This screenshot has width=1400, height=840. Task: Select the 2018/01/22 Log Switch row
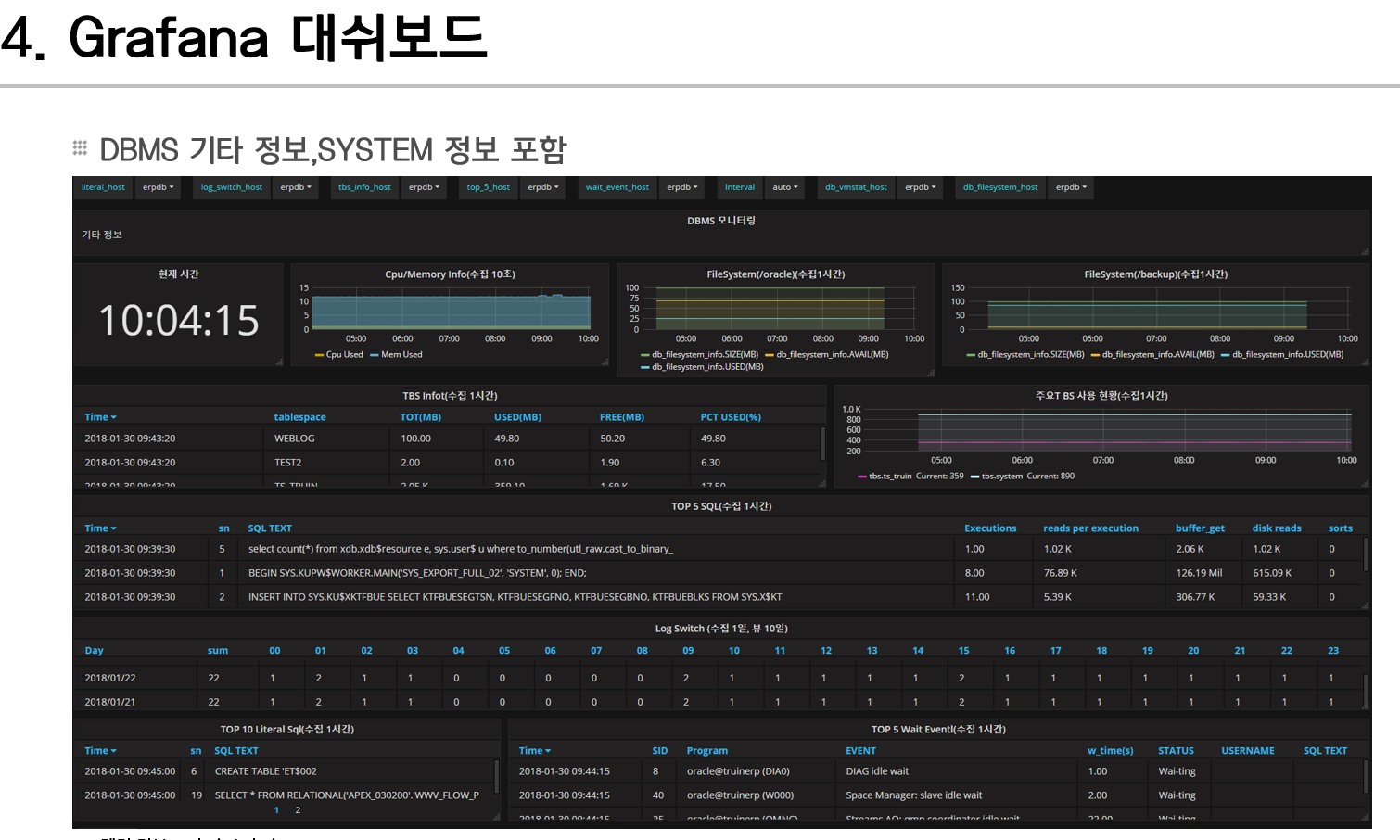[x=719, y=678]
